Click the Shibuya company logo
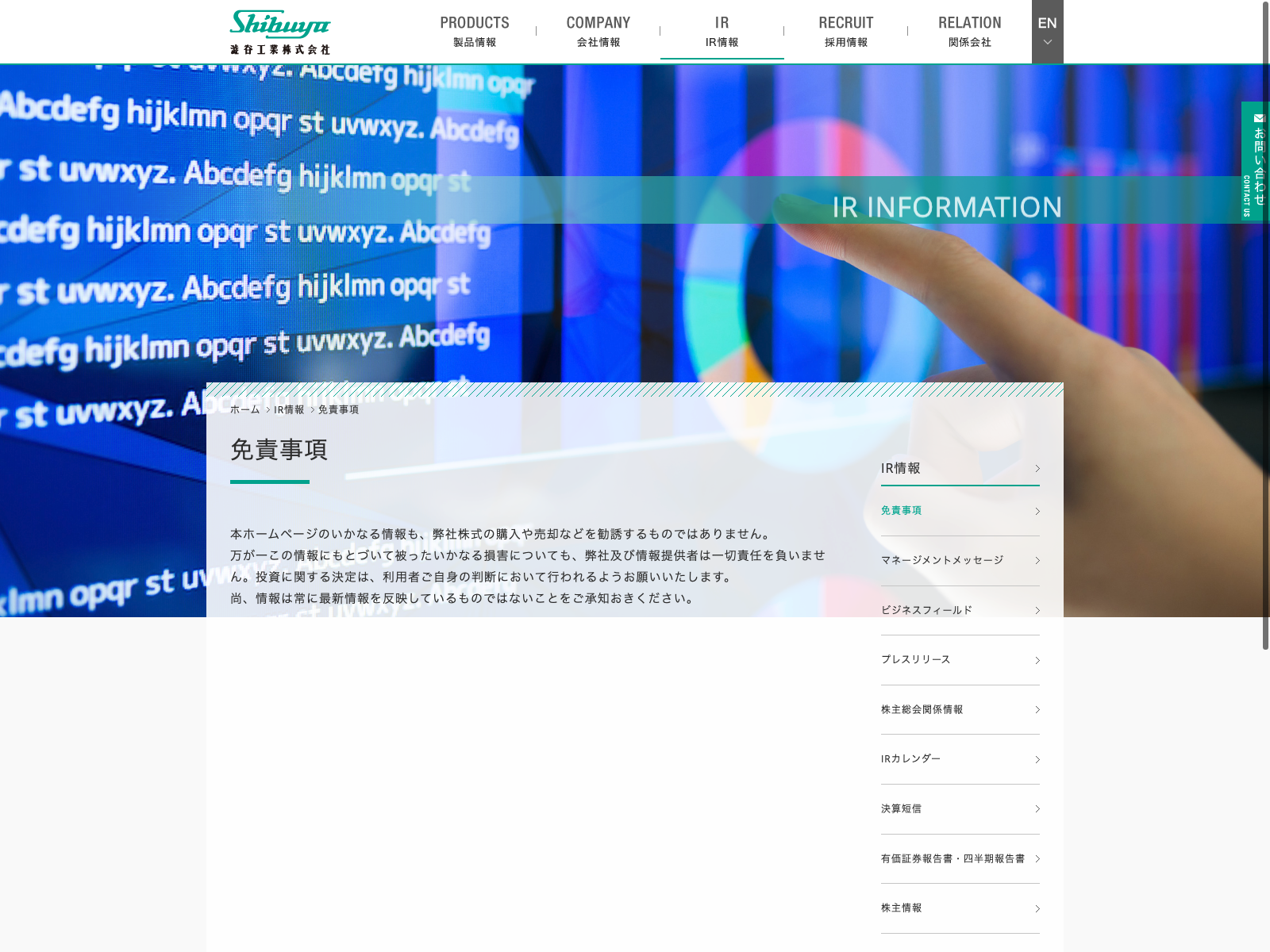The image size is (1270, 952). (x=279, y=32)
